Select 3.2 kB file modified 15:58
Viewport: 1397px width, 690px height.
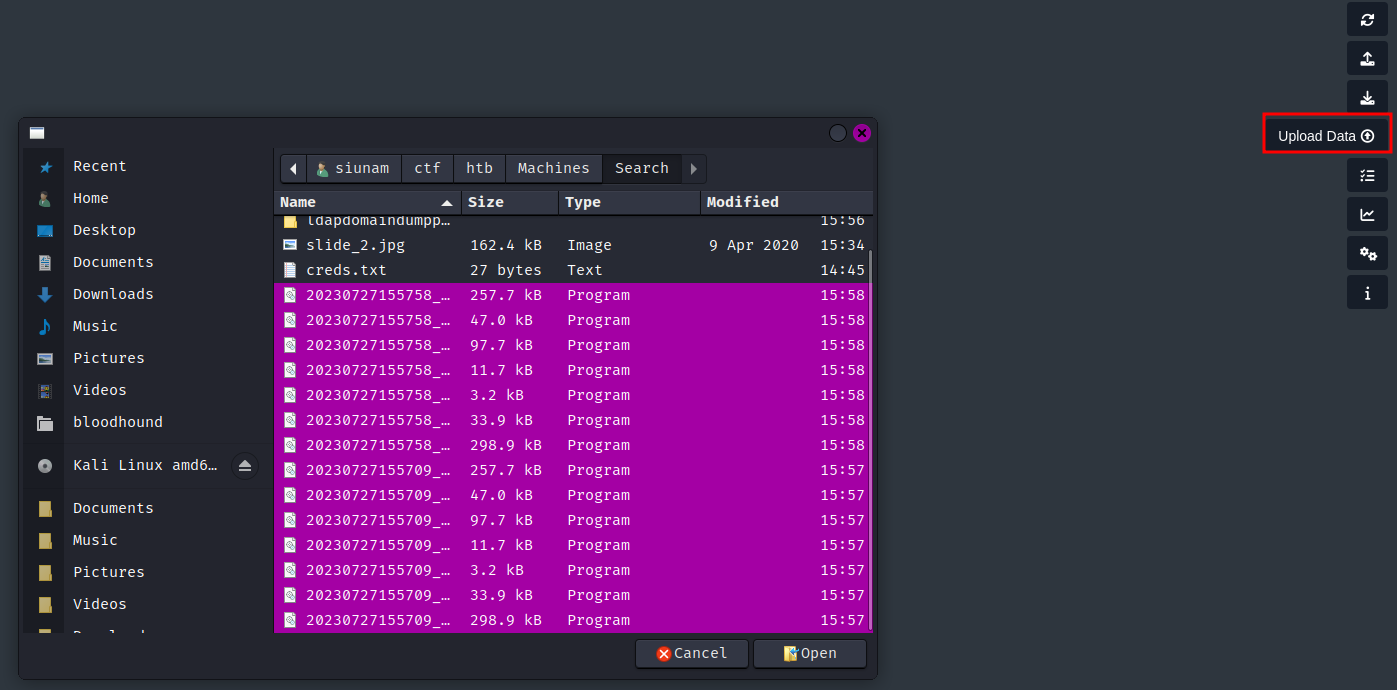572,395
